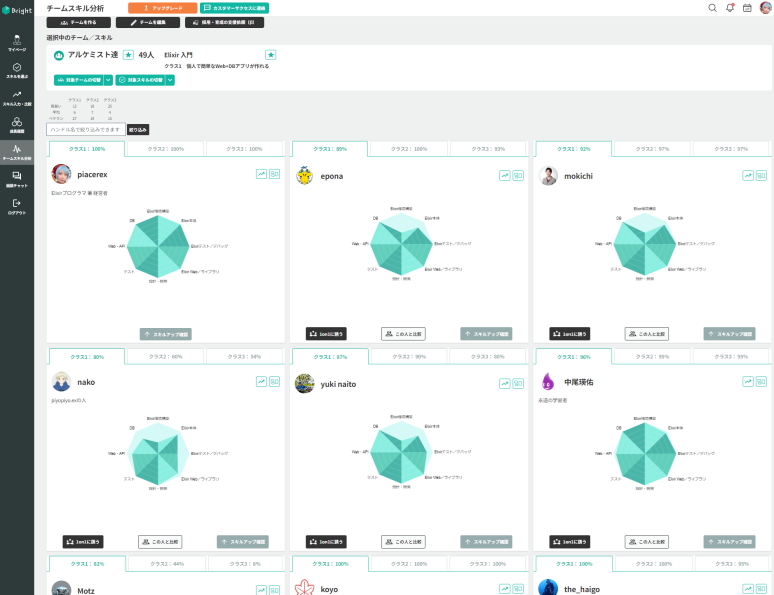Click piacerex profile avatar
Screen dimensions: 774x595
(61, 174)
